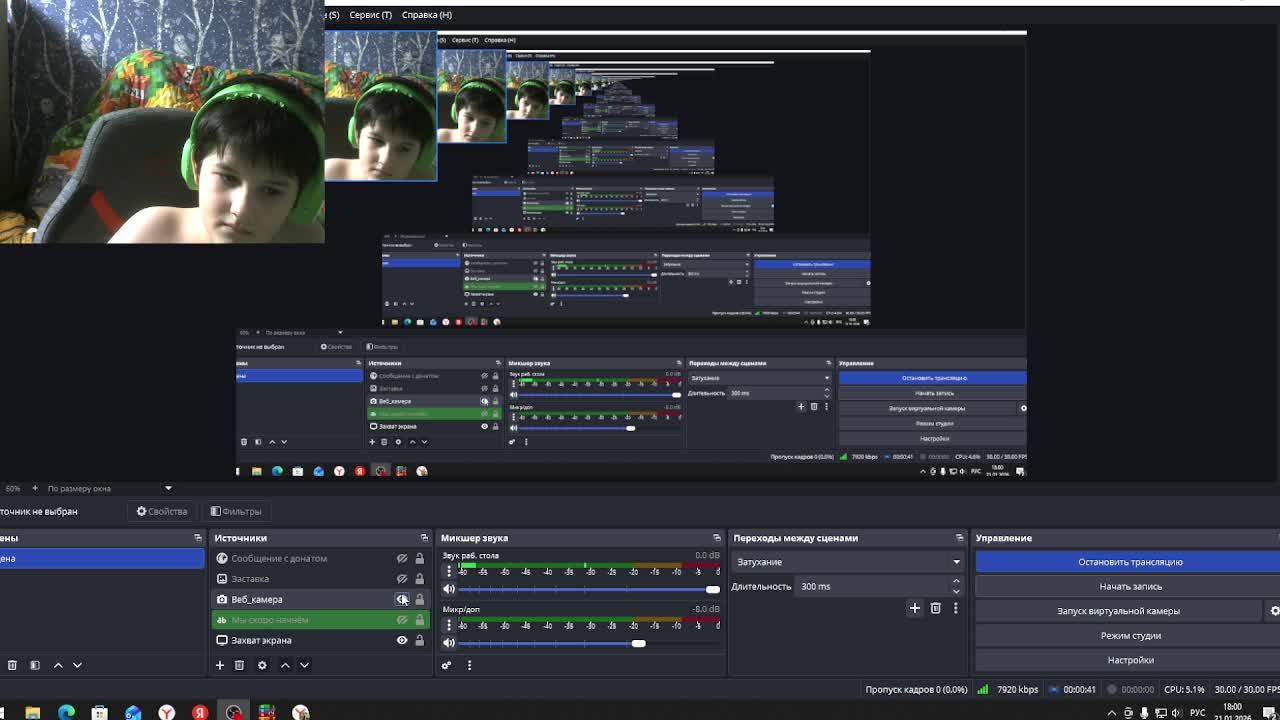1280x720 pixels.
Task: Open the preview scale dropdown arrow
Action: pyautogui.click(x=168, y=488)
